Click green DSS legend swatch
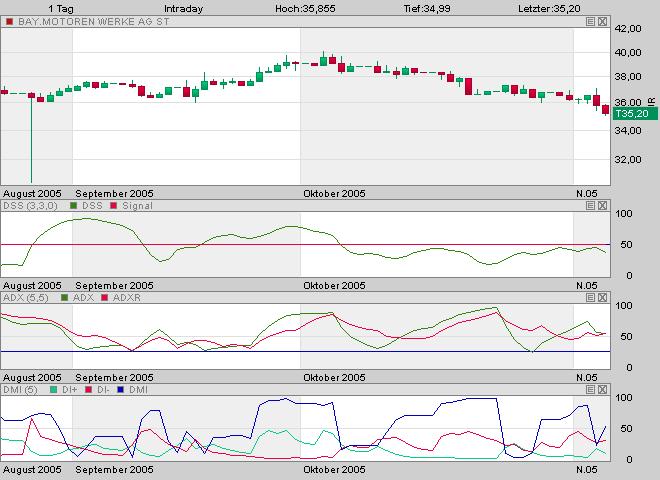The width and height of the screenshot is (660, 480). point(74,205)
